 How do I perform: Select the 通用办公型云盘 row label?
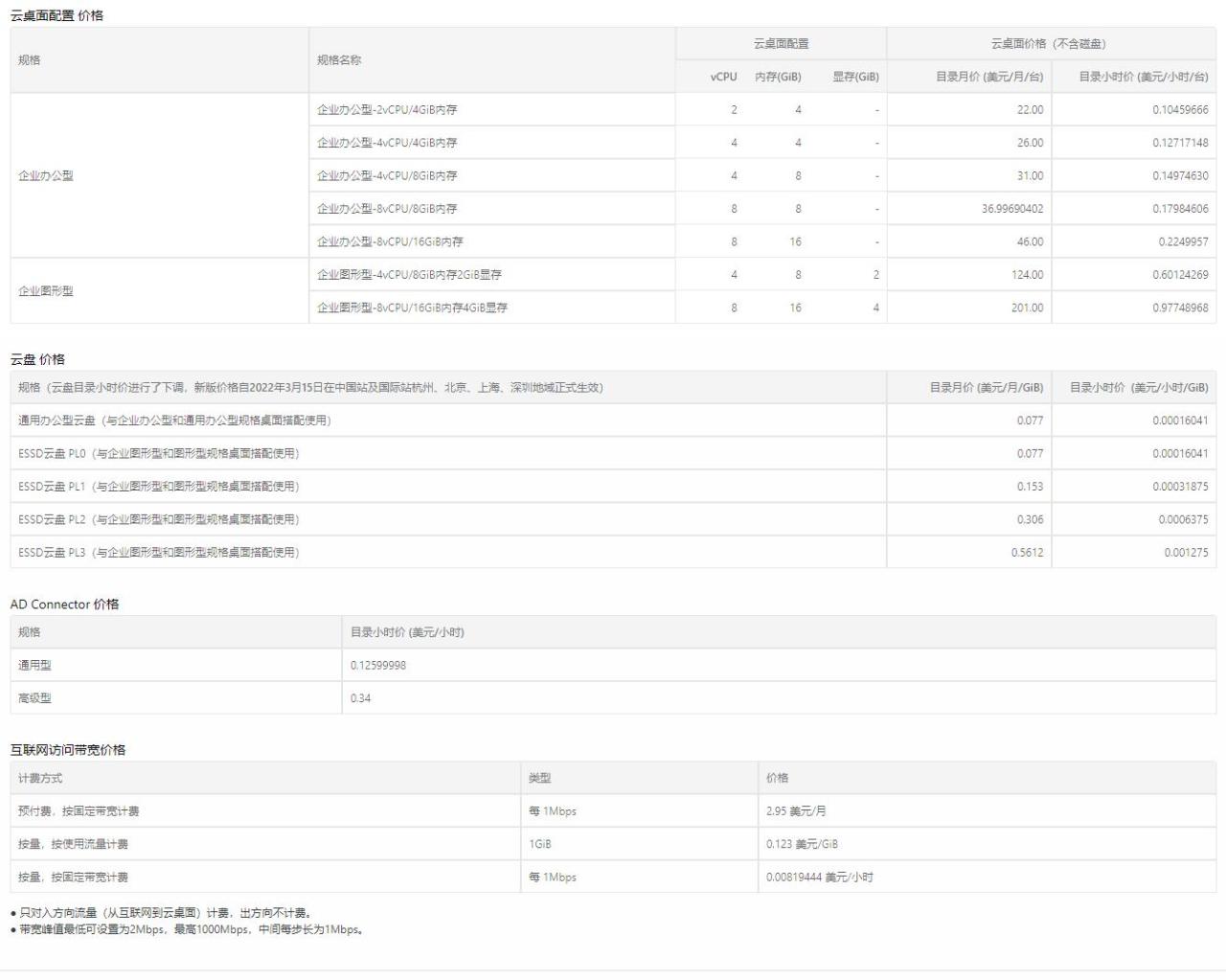click(174, 421)
